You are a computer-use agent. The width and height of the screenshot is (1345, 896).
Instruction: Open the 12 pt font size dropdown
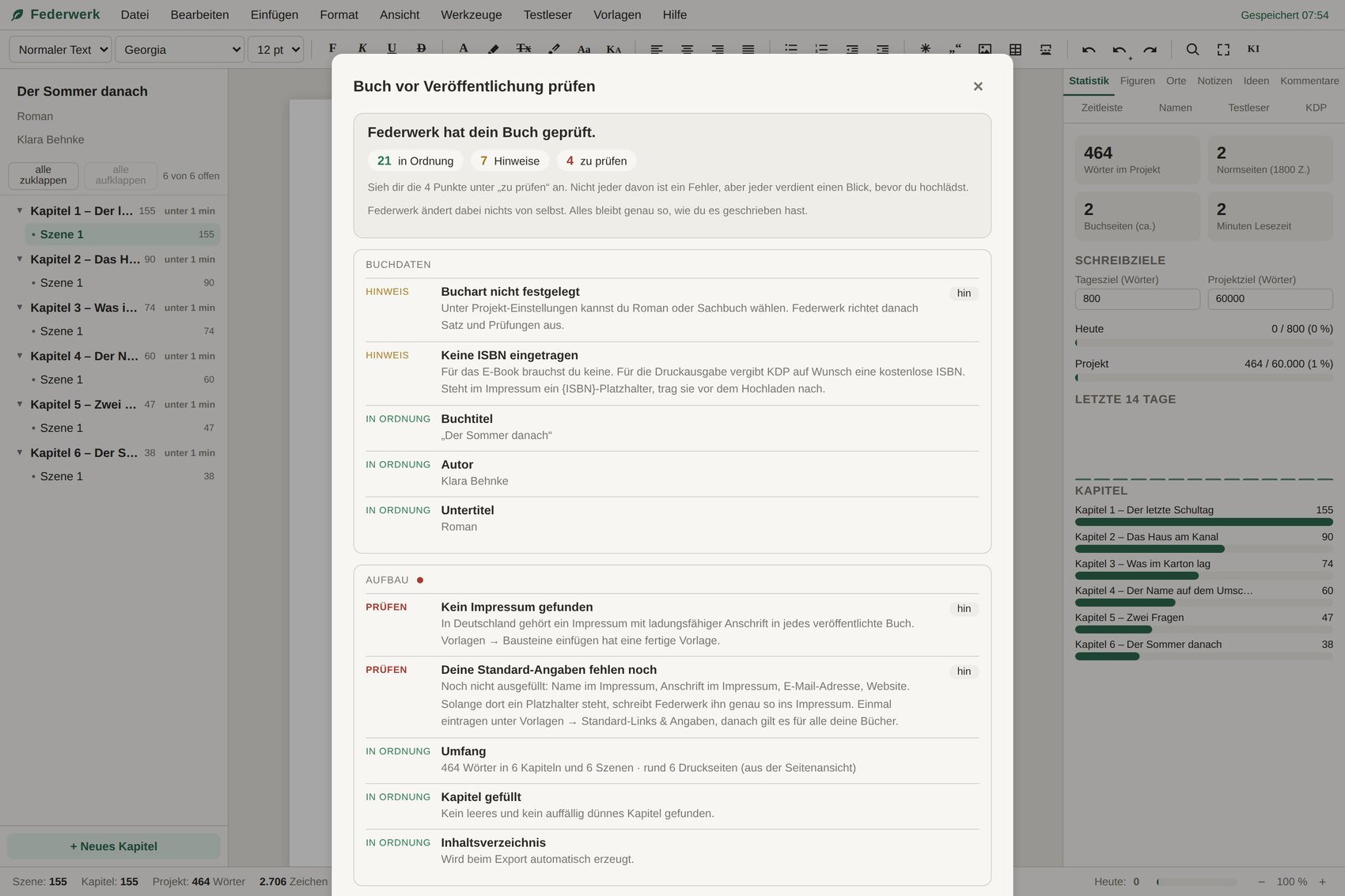click(x=276, y=49)
